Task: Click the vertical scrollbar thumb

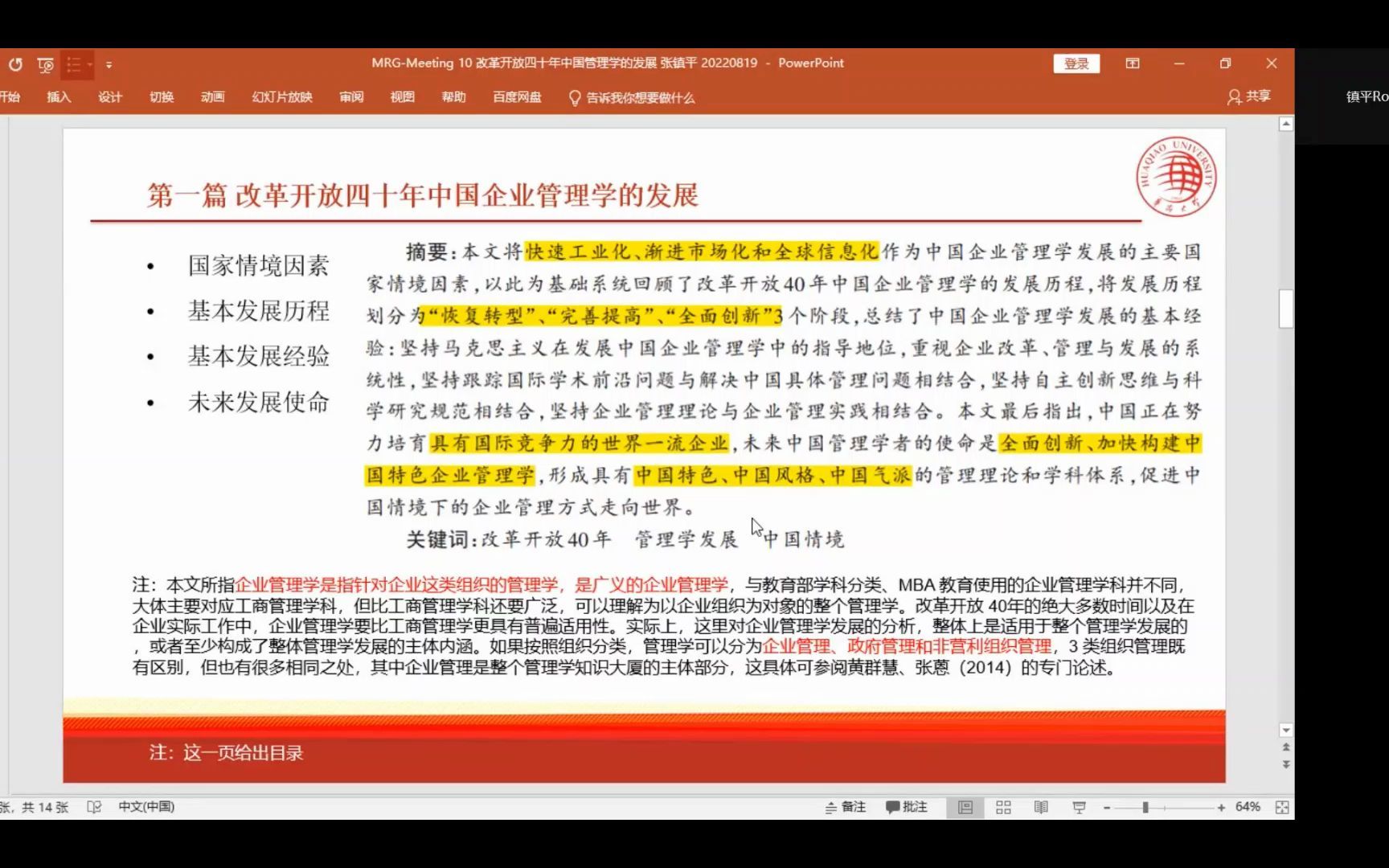Action: (x=1286, y=309)
